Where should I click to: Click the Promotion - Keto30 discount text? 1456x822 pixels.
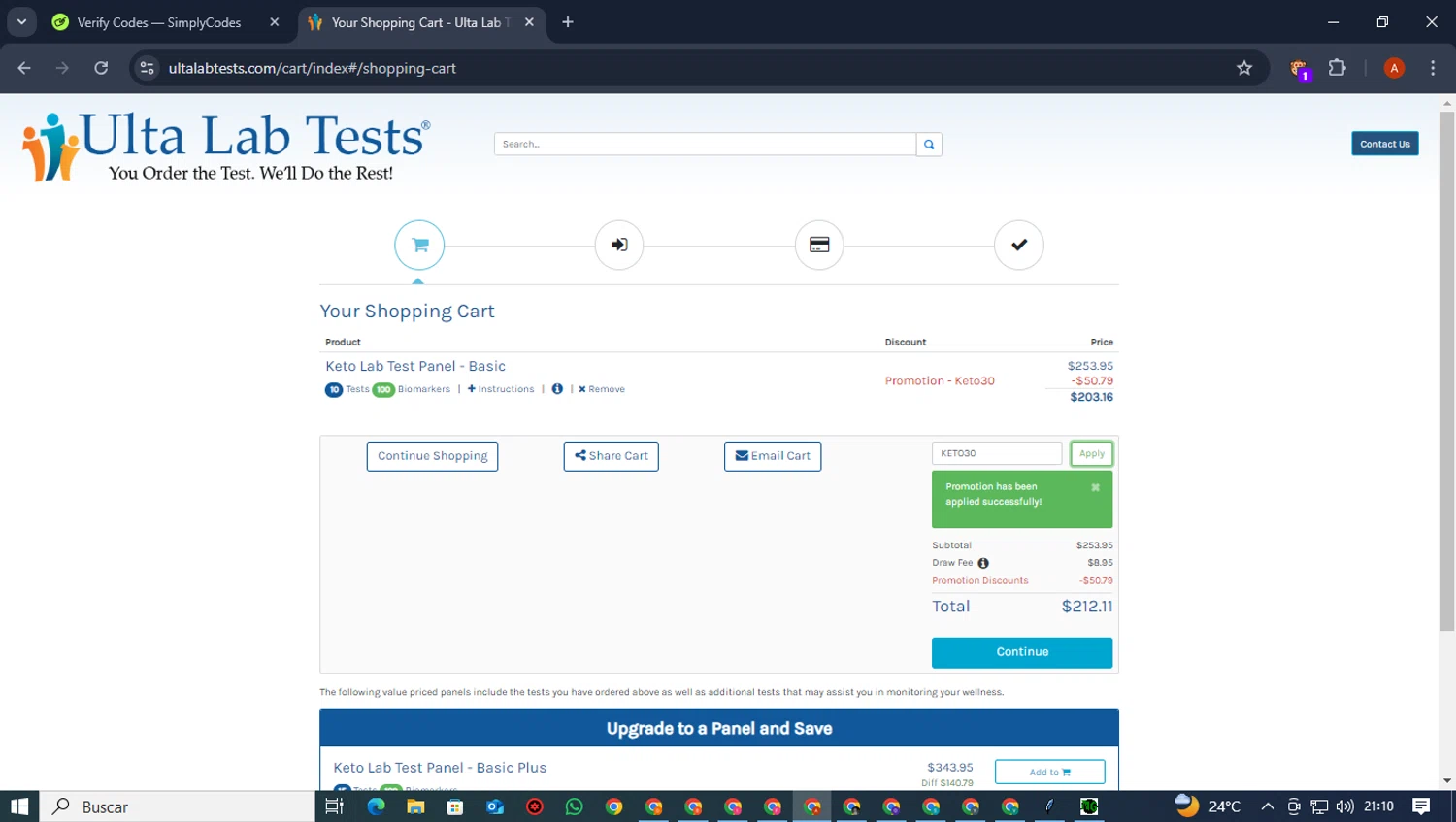coord(940,381)
